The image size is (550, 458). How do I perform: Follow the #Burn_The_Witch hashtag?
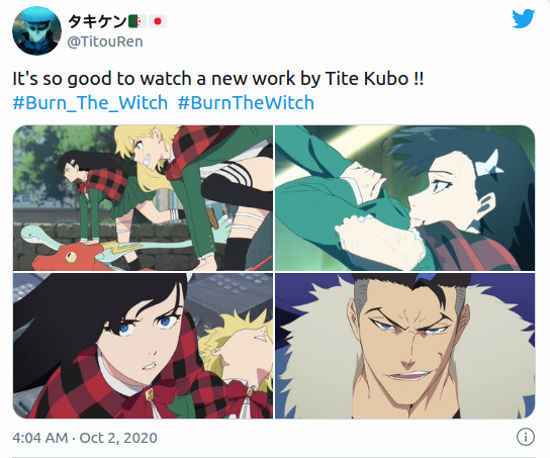pos(90,102)
